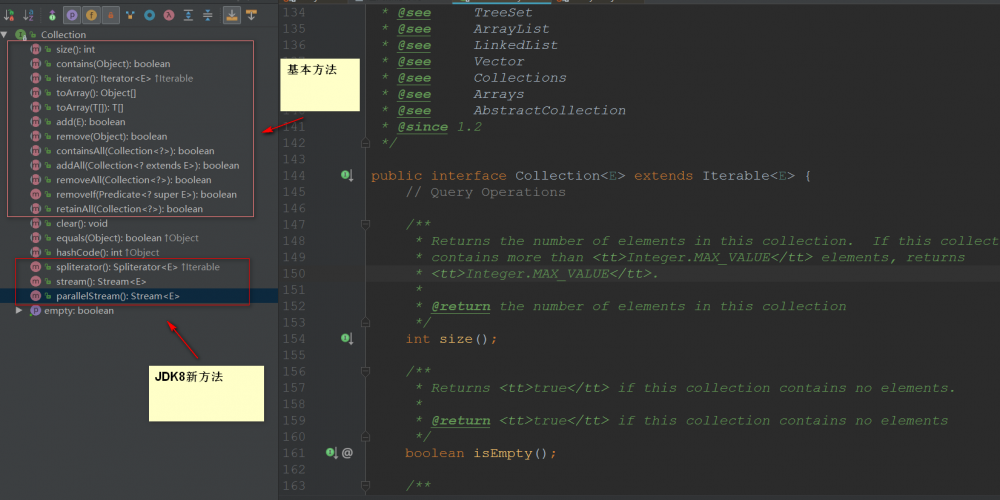Click Autoscroll from Source icon
The image size is (1000, 500).
point(250,15)
